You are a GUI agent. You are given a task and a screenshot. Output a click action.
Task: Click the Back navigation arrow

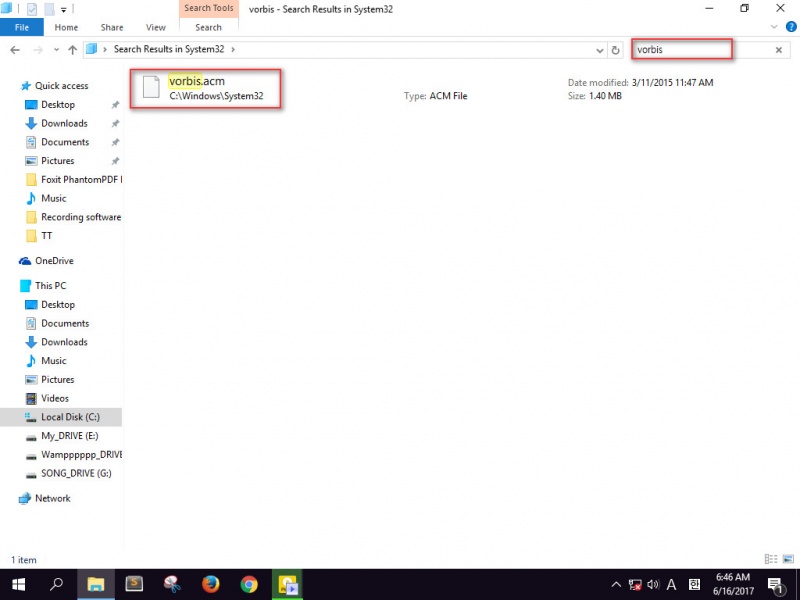[15, 49]
